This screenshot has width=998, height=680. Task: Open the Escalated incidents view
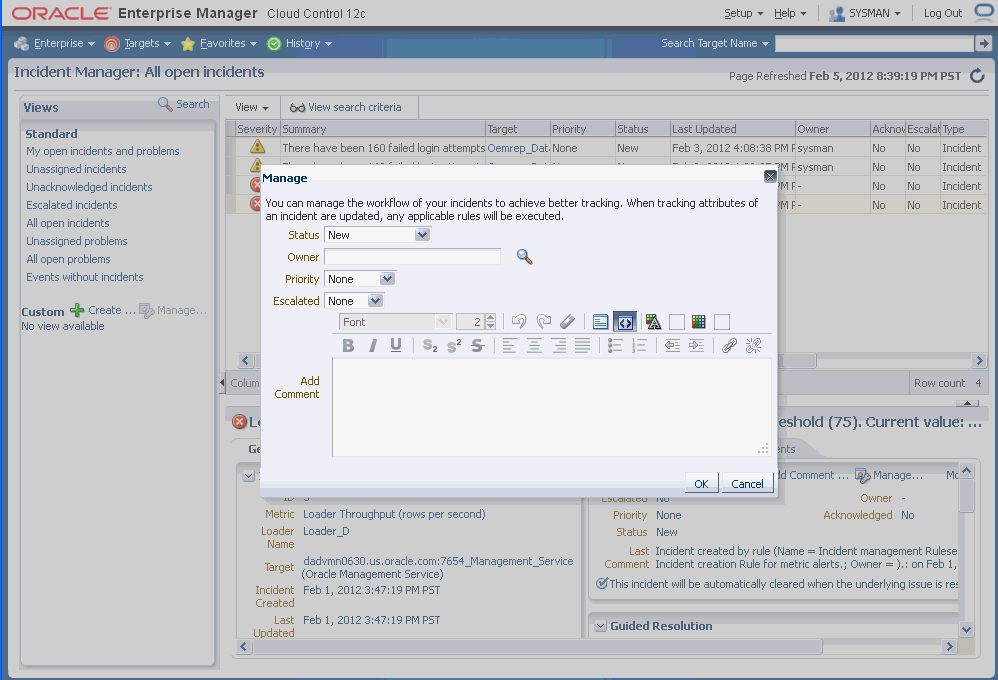pyautogui.click(x=72, y=205)
